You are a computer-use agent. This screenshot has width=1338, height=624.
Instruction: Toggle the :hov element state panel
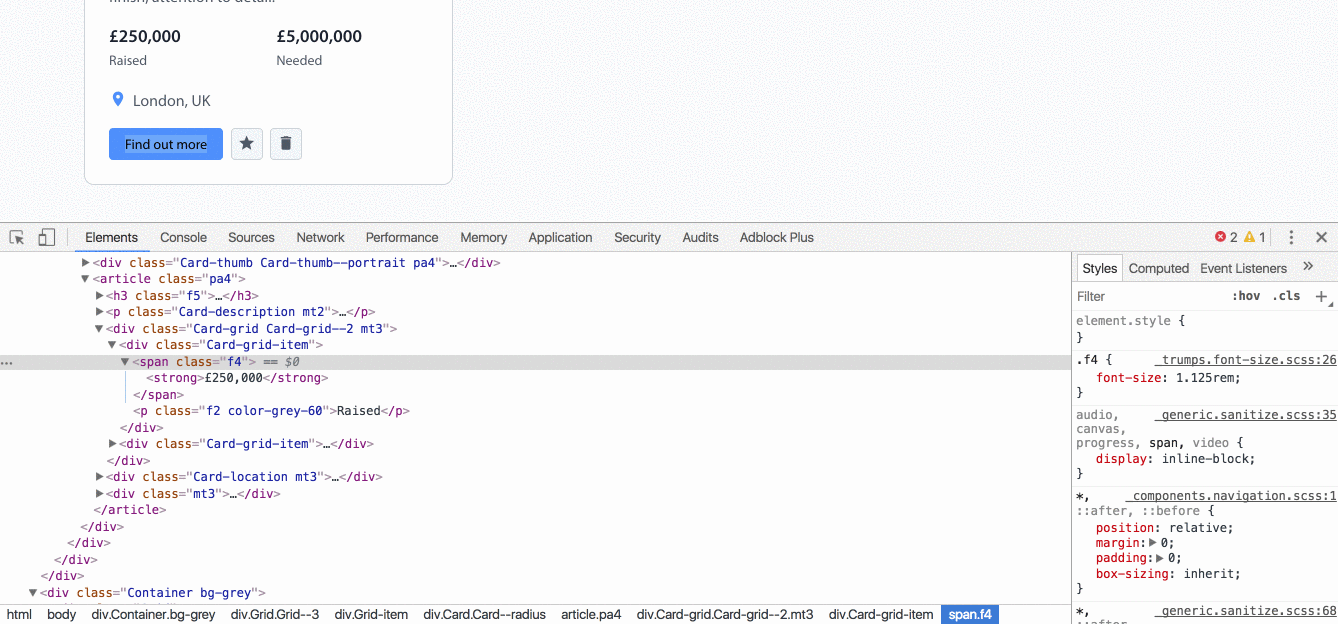pos(1246,296)
